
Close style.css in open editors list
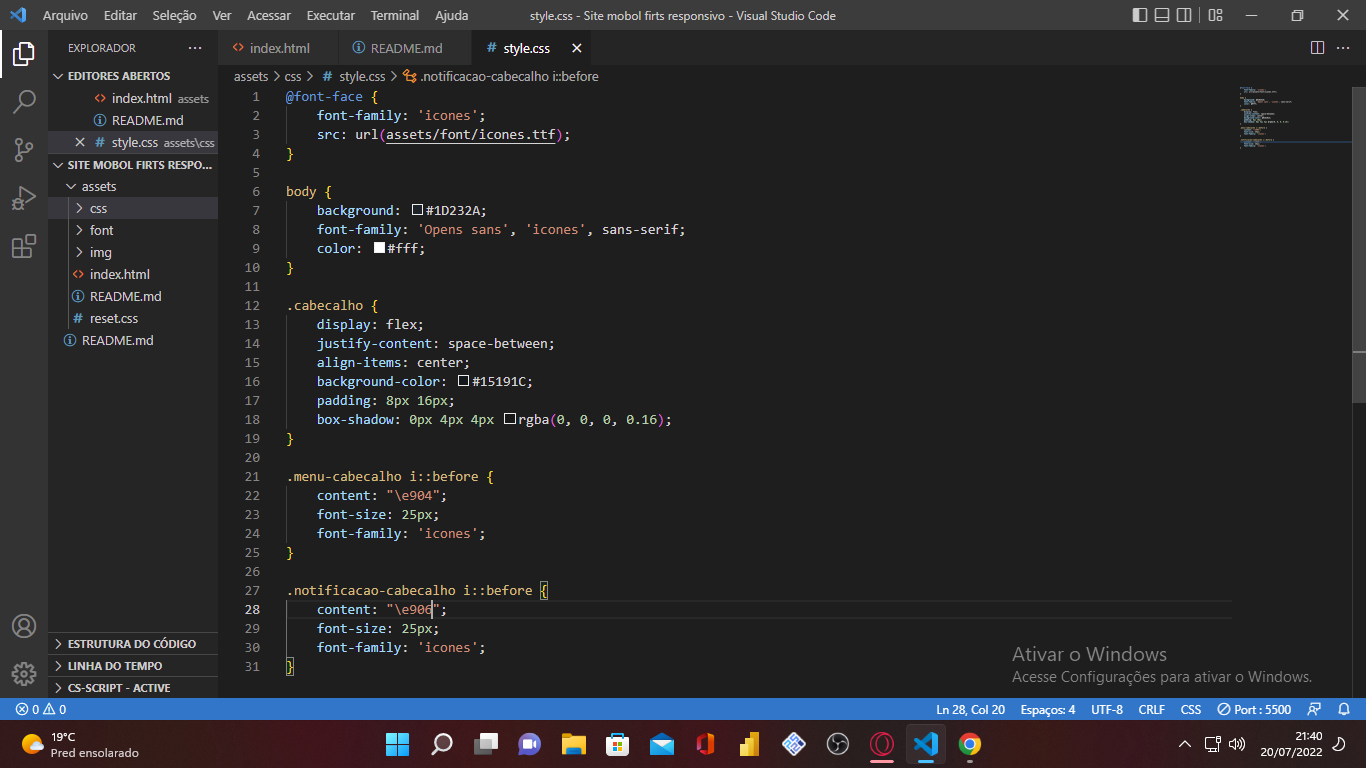tap(80, 142)
